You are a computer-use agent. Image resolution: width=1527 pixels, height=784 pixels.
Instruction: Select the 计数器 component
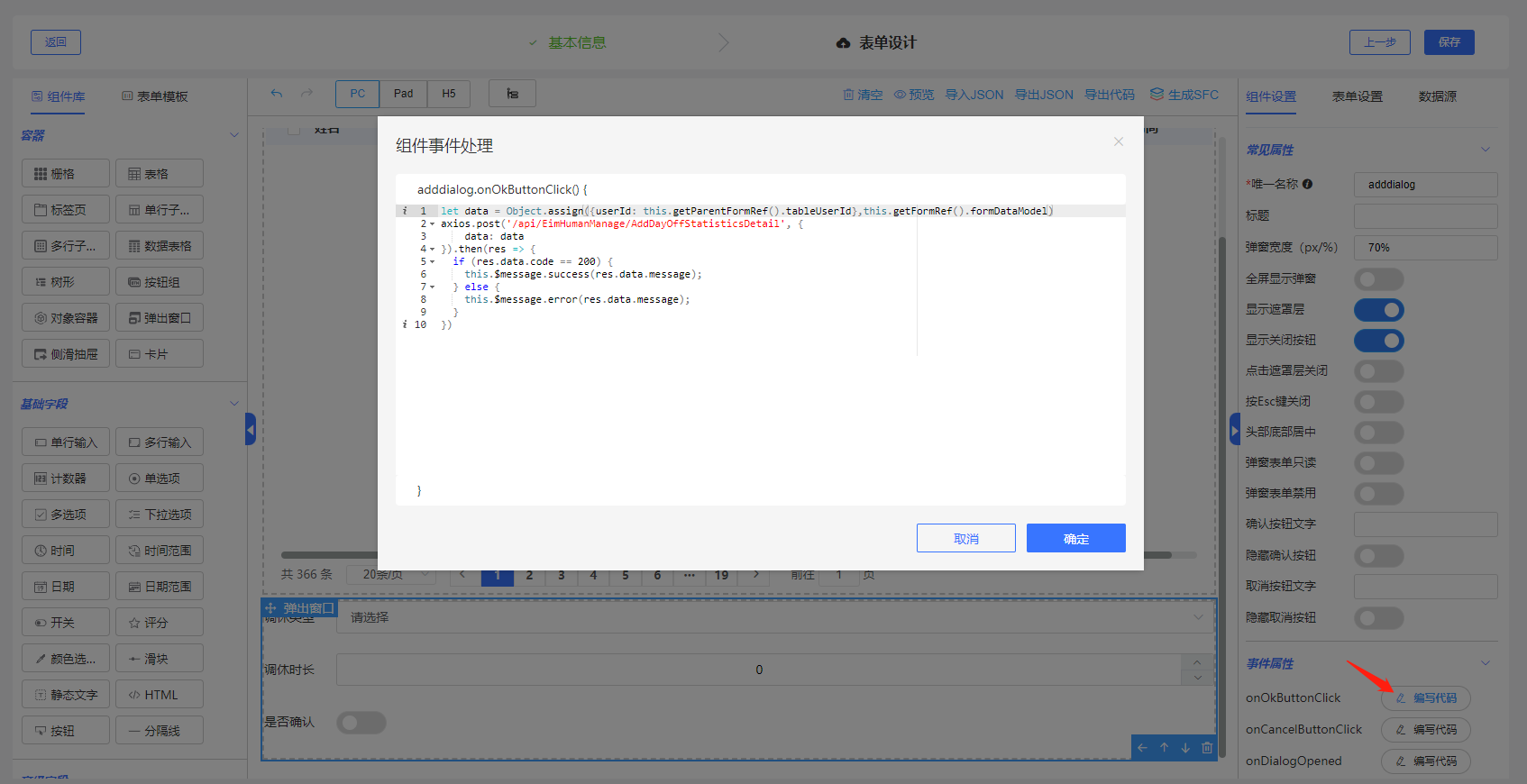66,478
